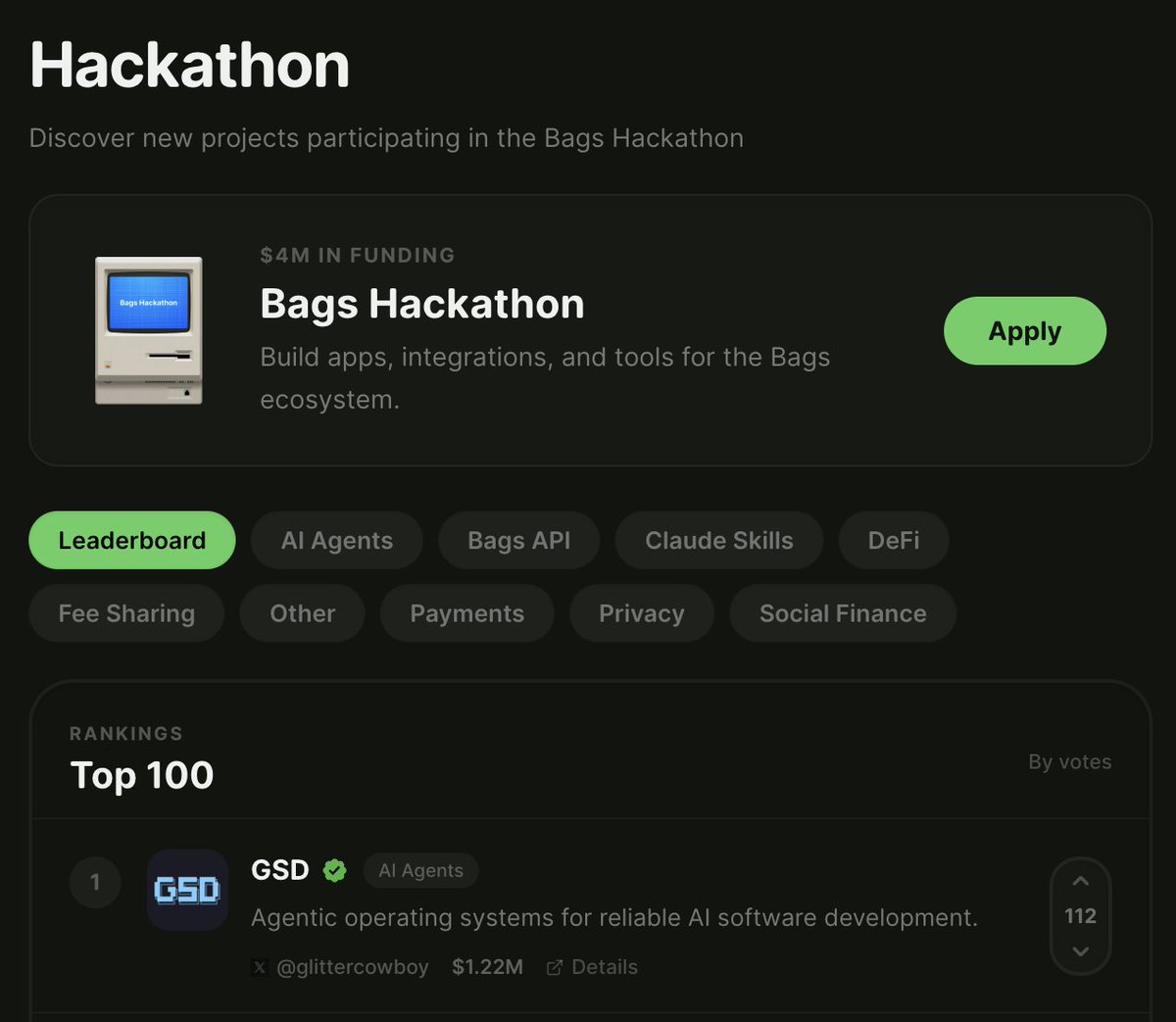Click the X logo beside @glittercowboy
The image size is (1176, 1022).
(260, 968)
